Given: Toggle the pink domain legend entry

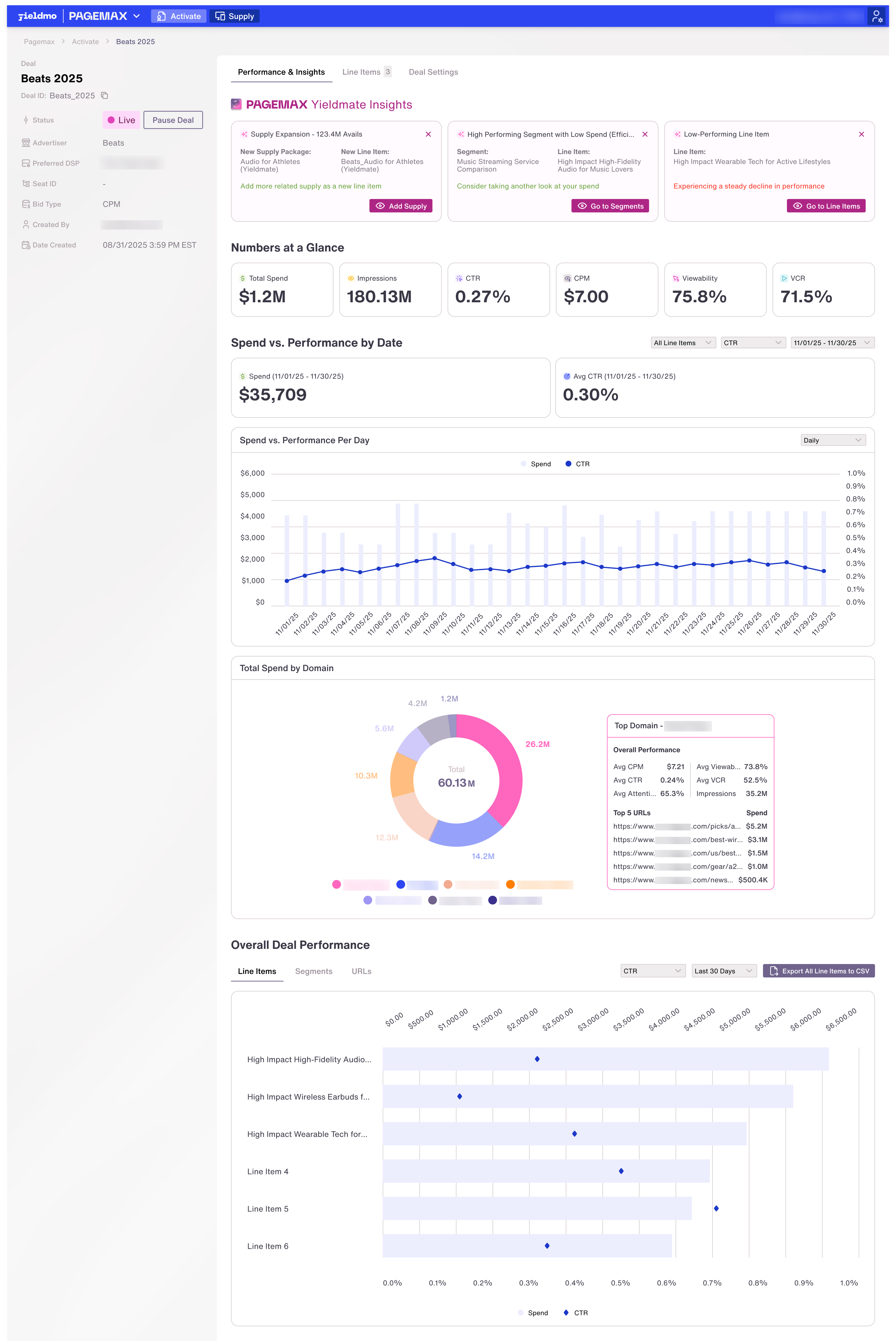Looking at the screenshot, I should 360,884.
